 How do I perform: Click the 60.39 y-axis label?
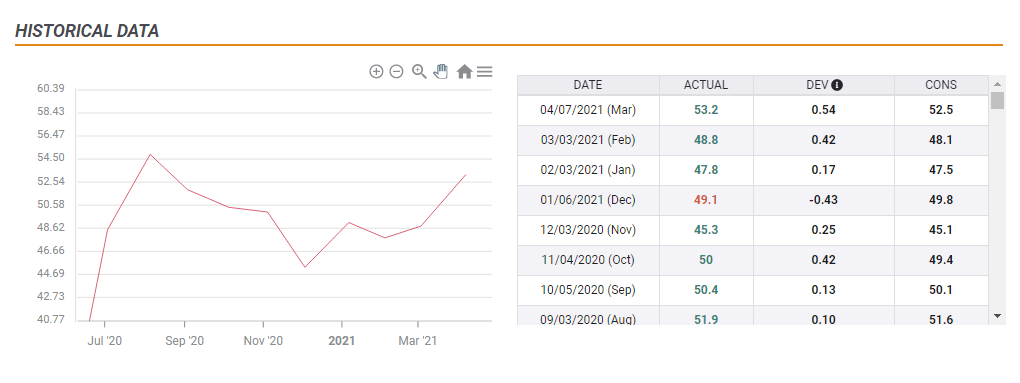click(51, 89)
